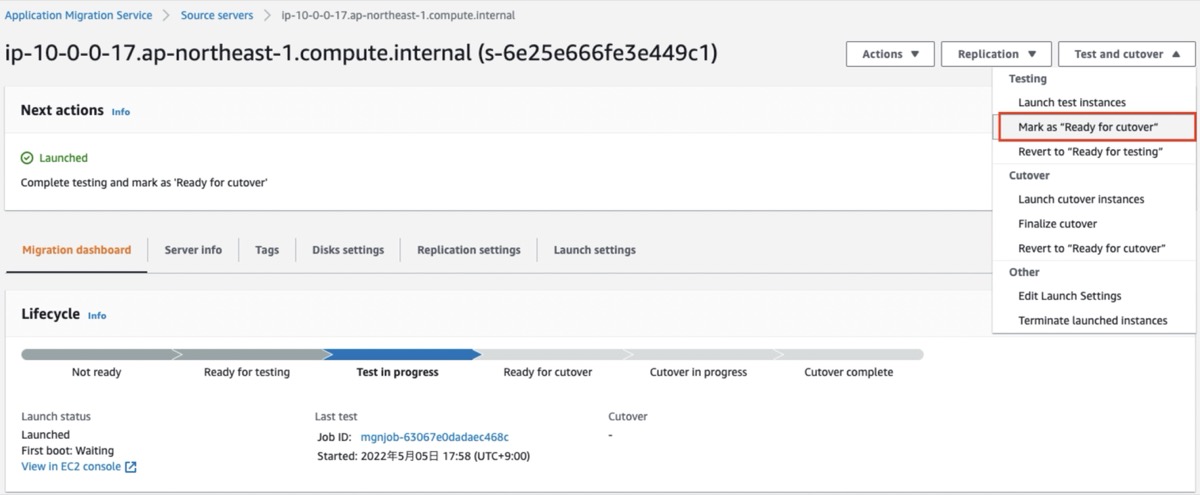Click the Last test label
The image size is (1200, 495).
click(x=336, y=416)
